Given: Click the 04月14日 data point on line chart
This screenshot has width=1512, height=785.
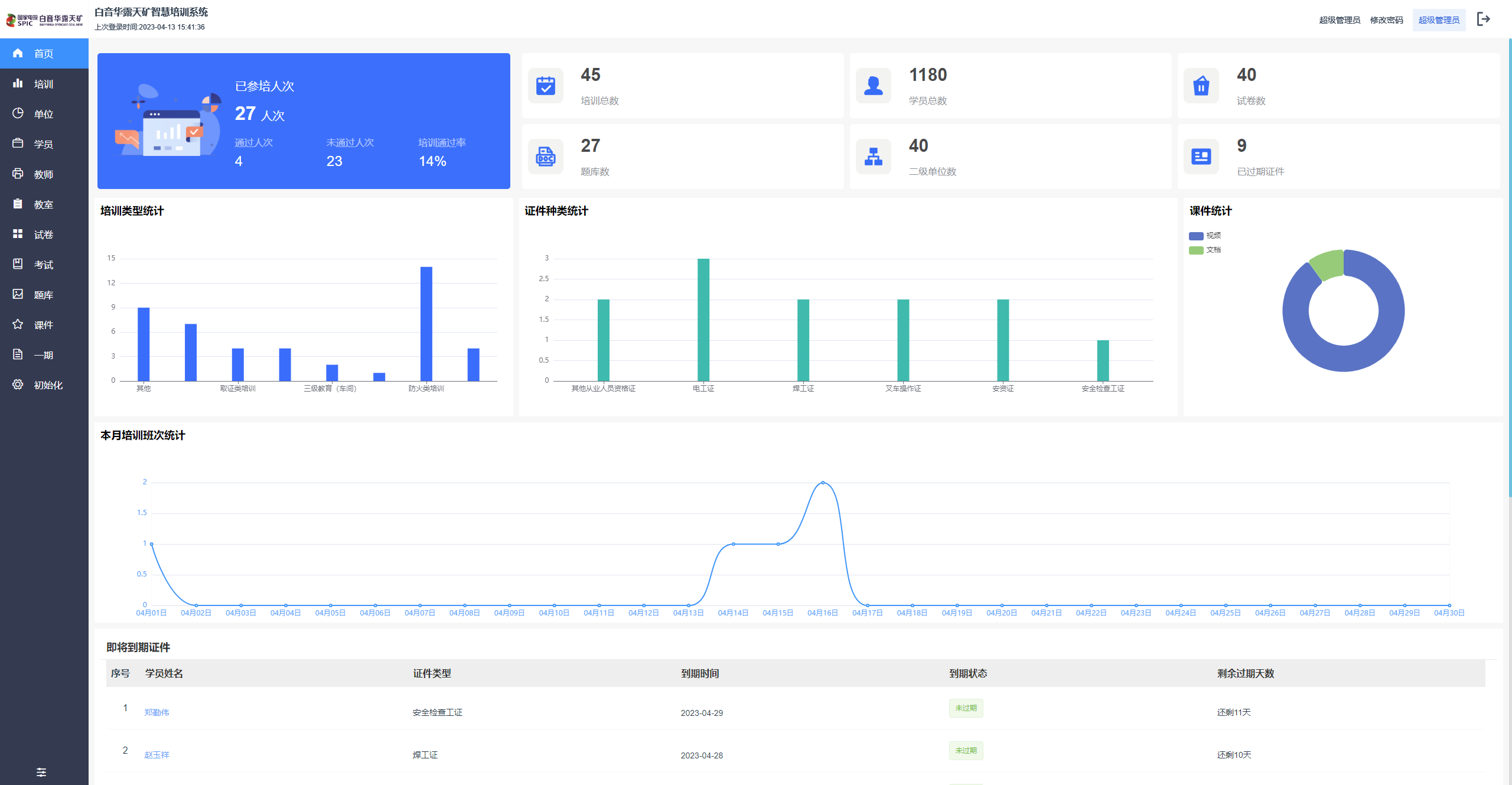Looking at the screenshot, I should [x=733, y=544].
